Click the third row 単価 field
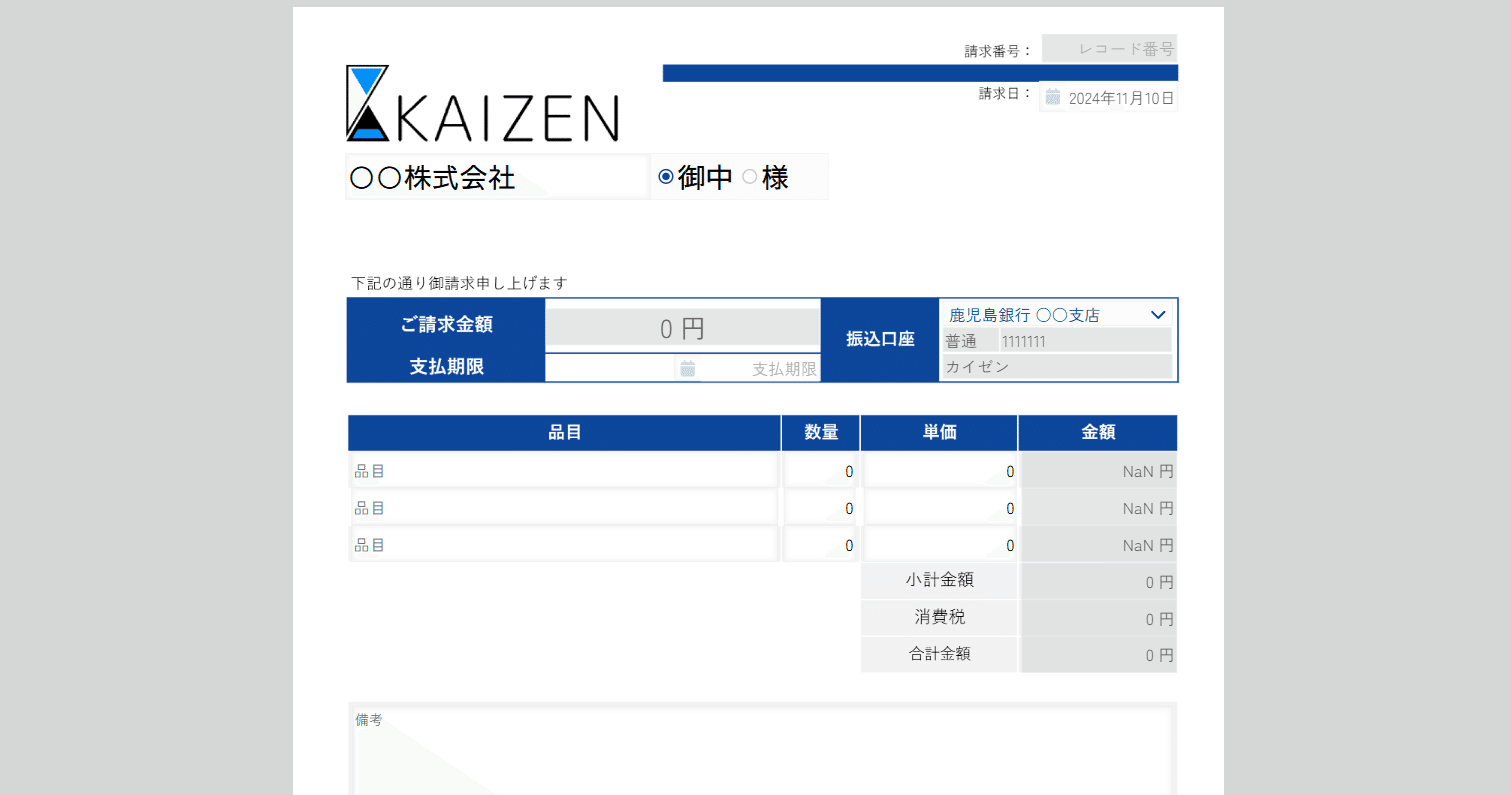 (x=939, y=545)
